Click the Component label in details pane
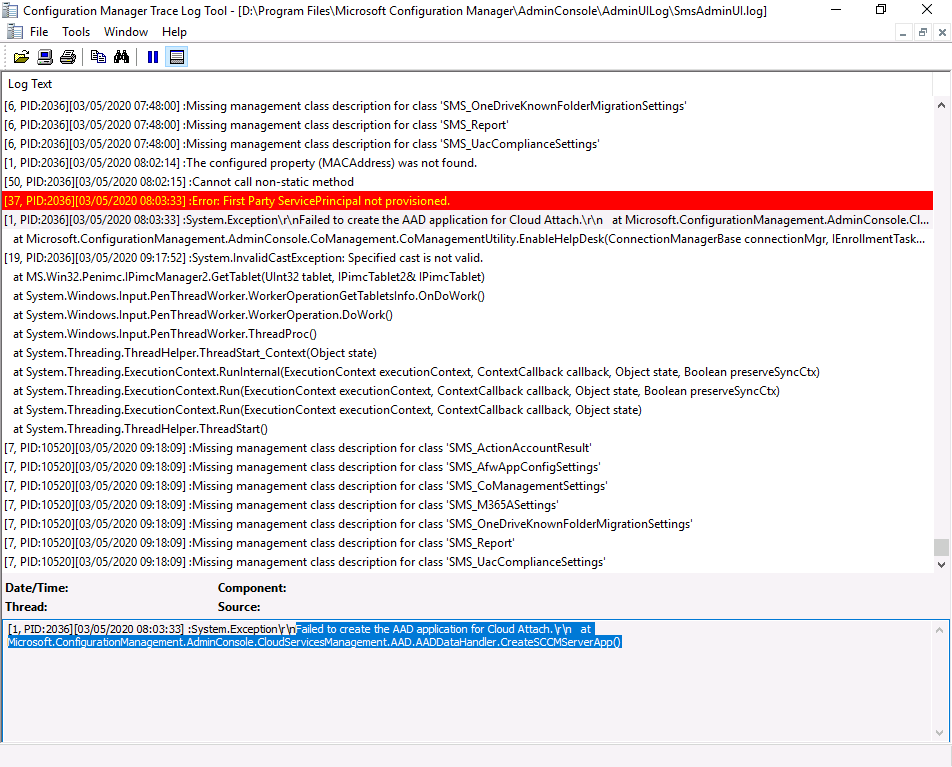952x767 pixels. [252, 588]
